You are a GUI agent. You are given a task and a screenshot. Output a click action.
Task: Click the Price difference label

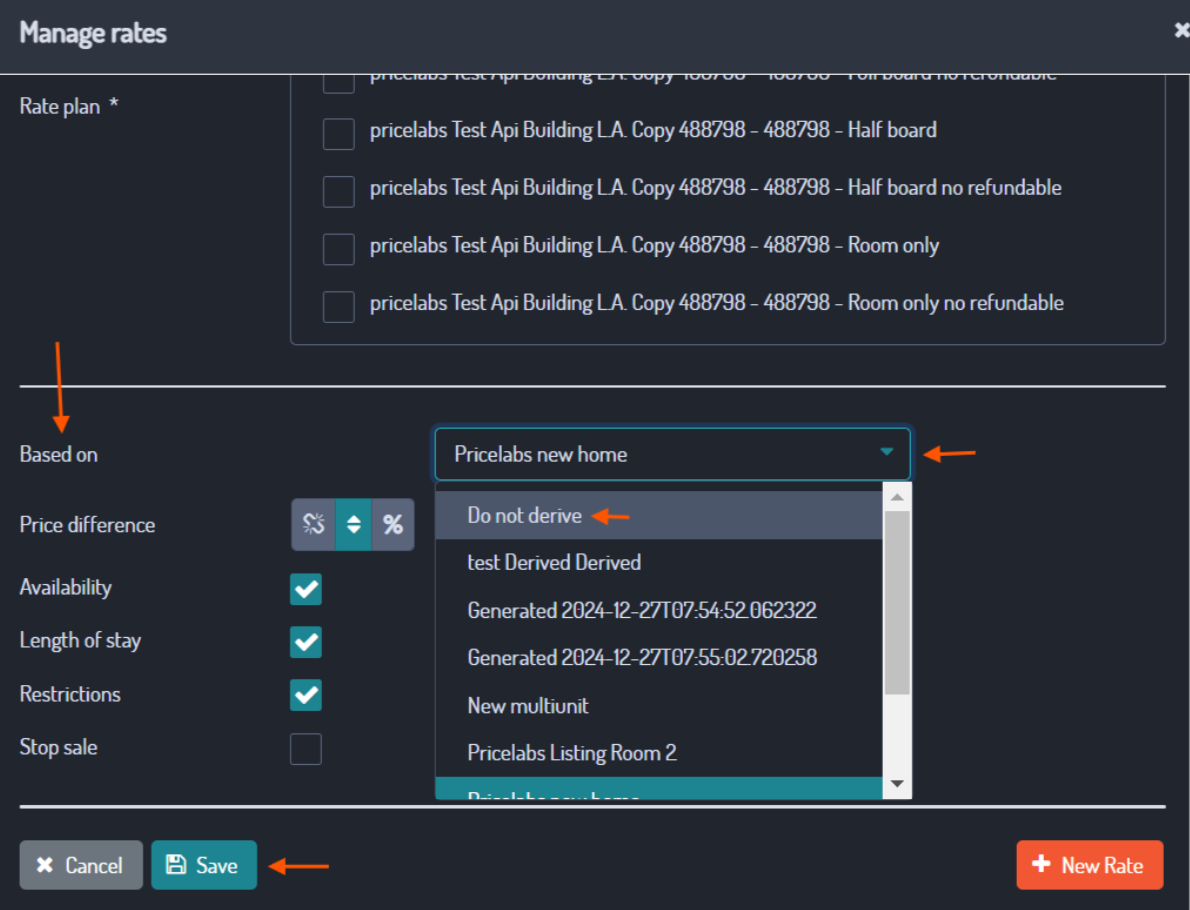87,525
